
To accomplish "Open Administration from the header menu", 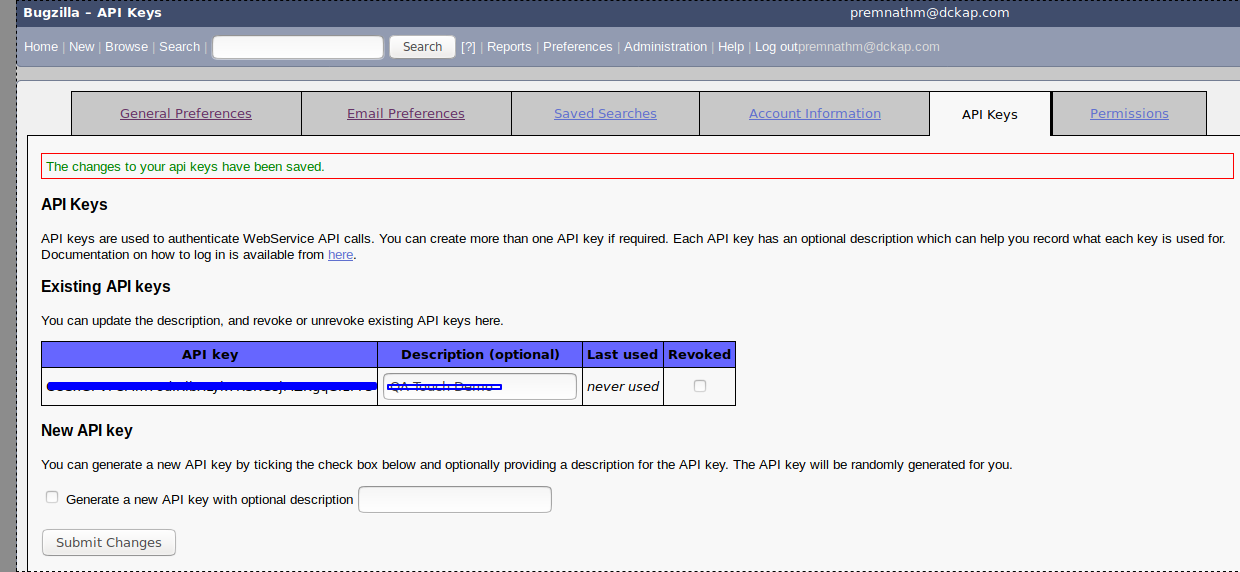I will [x=666, y=47].
